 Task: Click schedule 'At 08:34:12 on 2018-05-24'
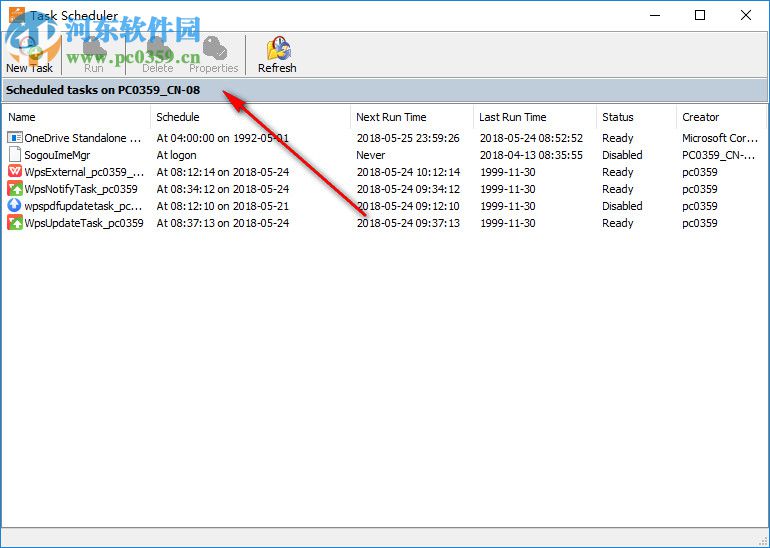(222, 189)
